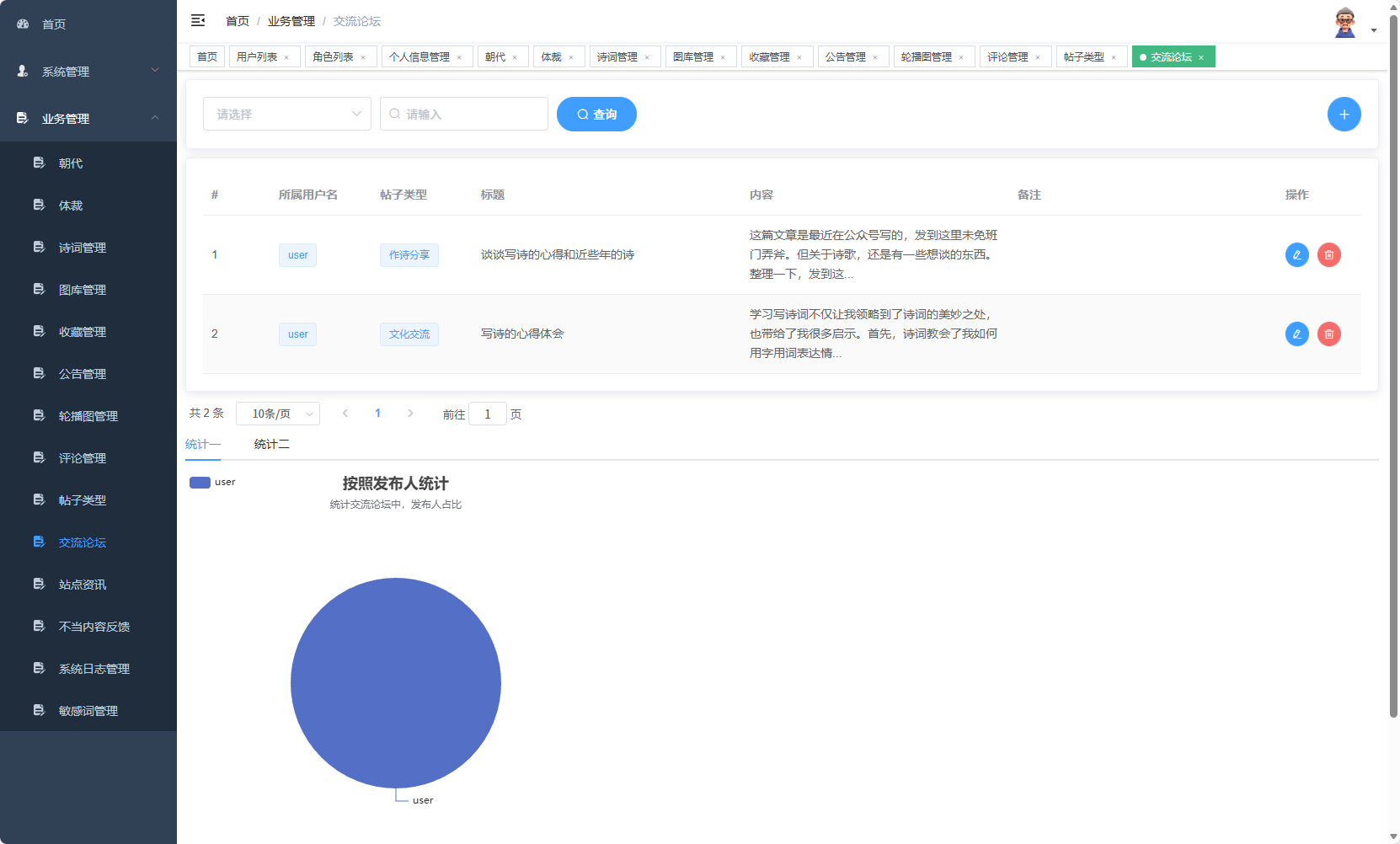
Task: Open the 请选择 dropdown
Action: (x=286, y=114)
